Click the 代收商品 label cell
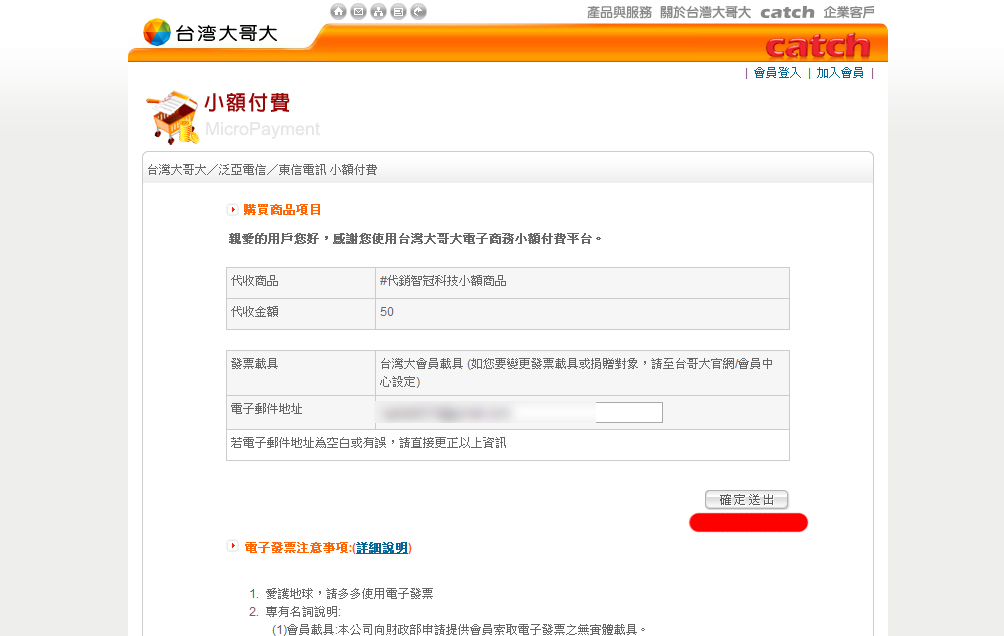 (x=301, y=282)
